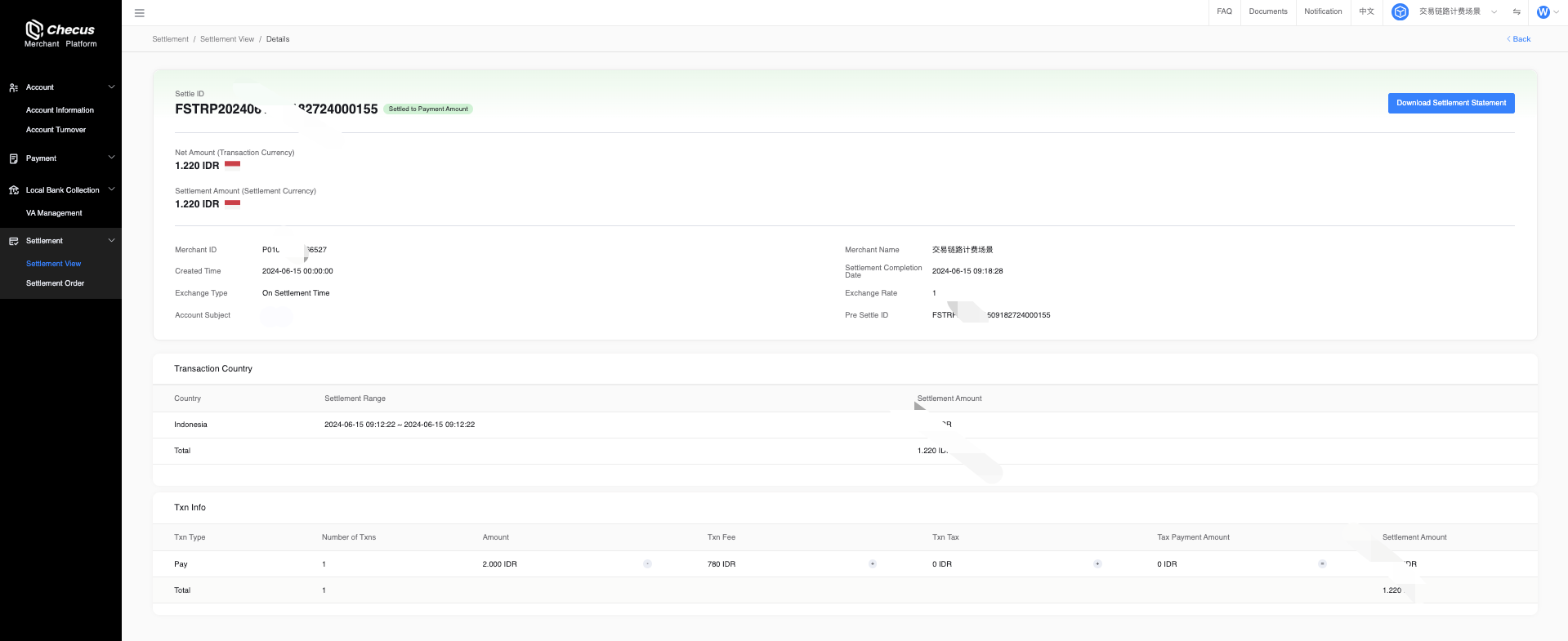Click the blue cube merchant icon
The image size is (1568, 641).
tap(1400, 12)
